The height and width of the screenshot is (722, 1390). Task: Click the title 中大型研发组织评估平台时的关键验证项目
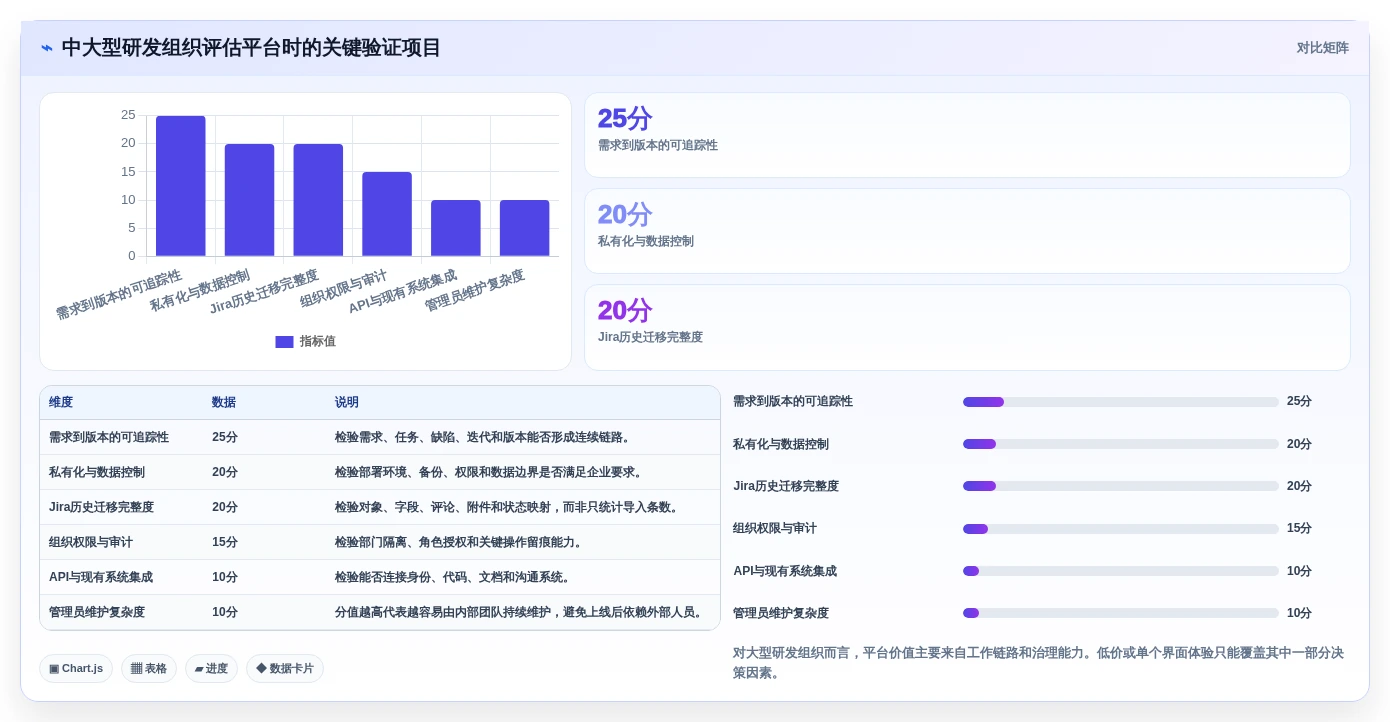click(x=251, y=48)
